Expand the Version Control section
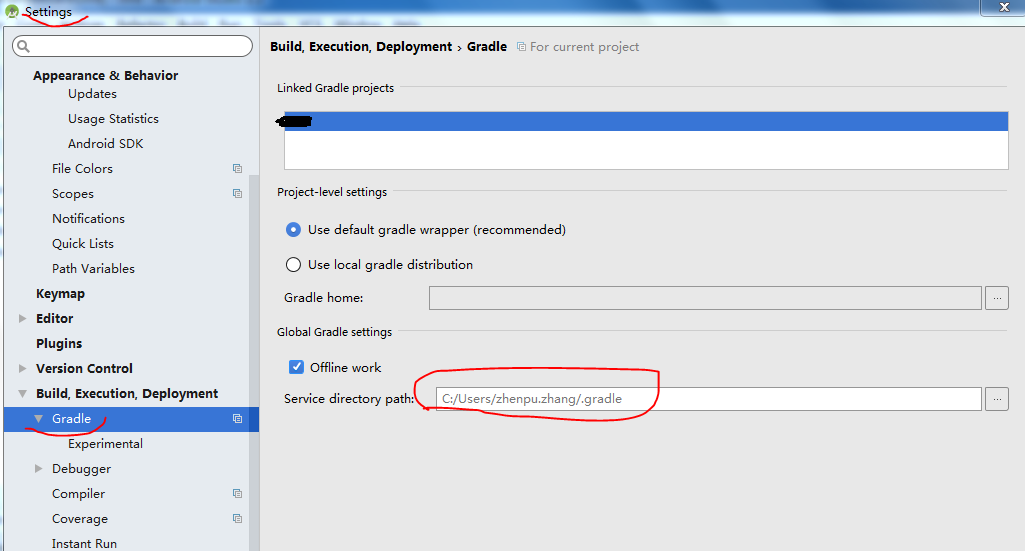The image size is (1025, 551). point(22,369)
